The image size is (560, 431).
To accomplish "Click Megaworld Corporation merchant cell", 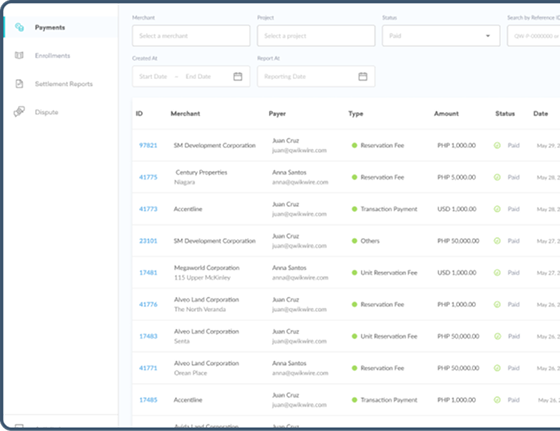I will [207, 267].
